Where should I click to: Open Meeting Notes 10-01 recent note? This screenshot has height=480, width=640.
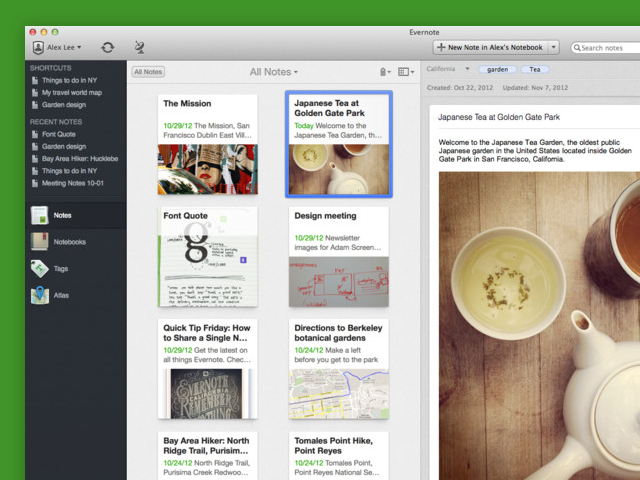(x=73, y=183)
